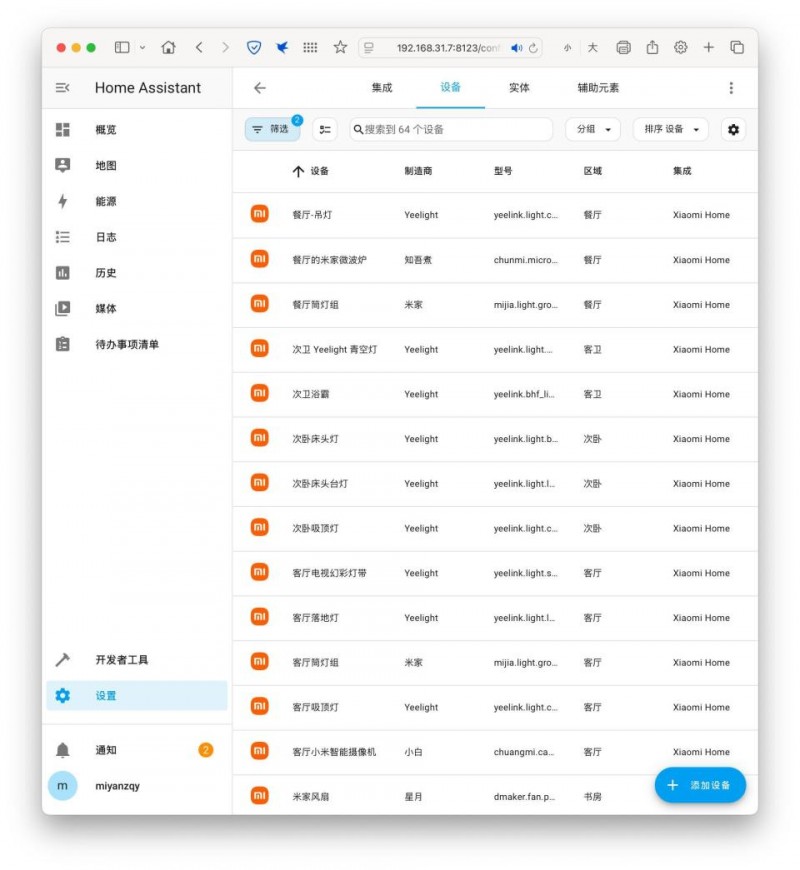Click the 日志 logbook list icon
This screenshot has width=800, height=870.
point(63,237)
